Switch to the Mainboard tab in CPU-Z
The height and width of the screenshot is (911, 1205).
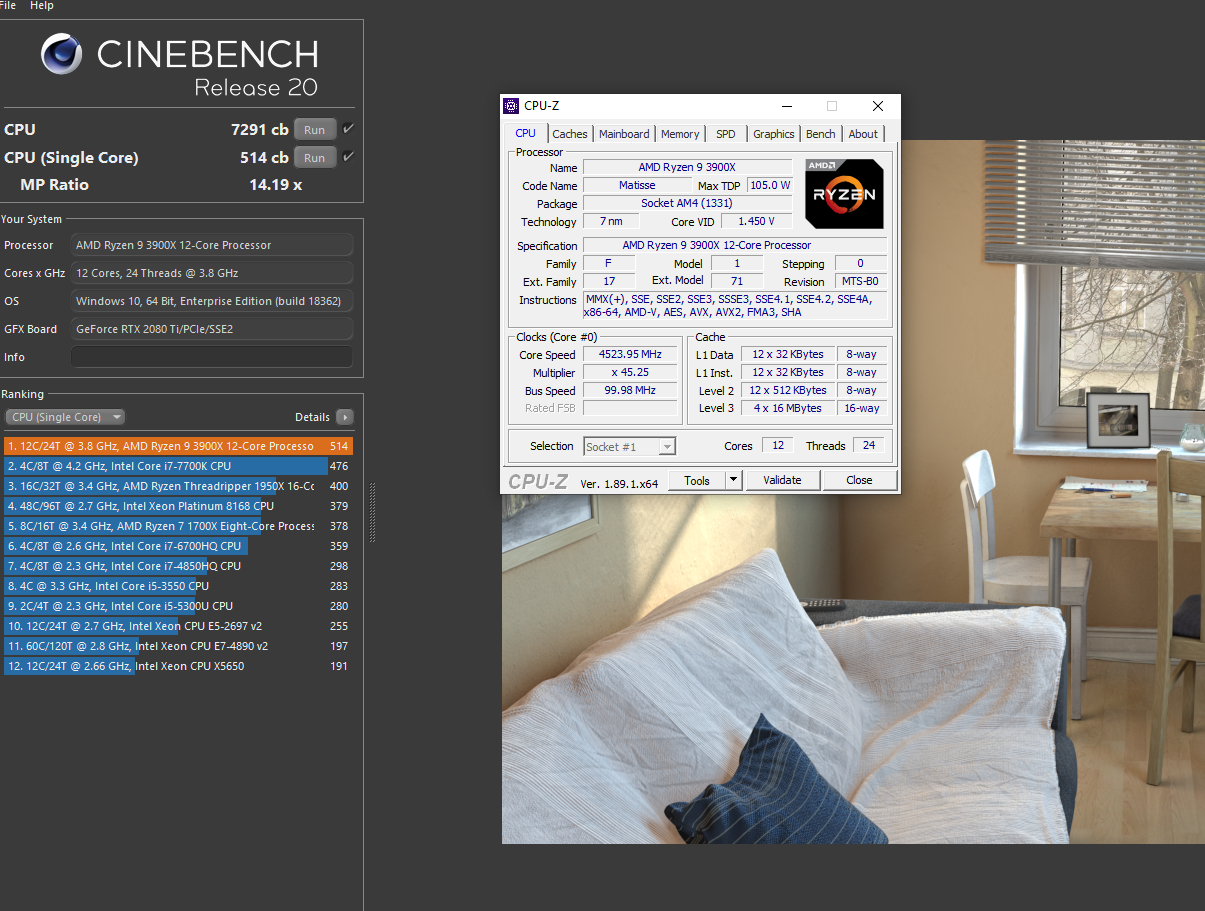tap(624, 134)
